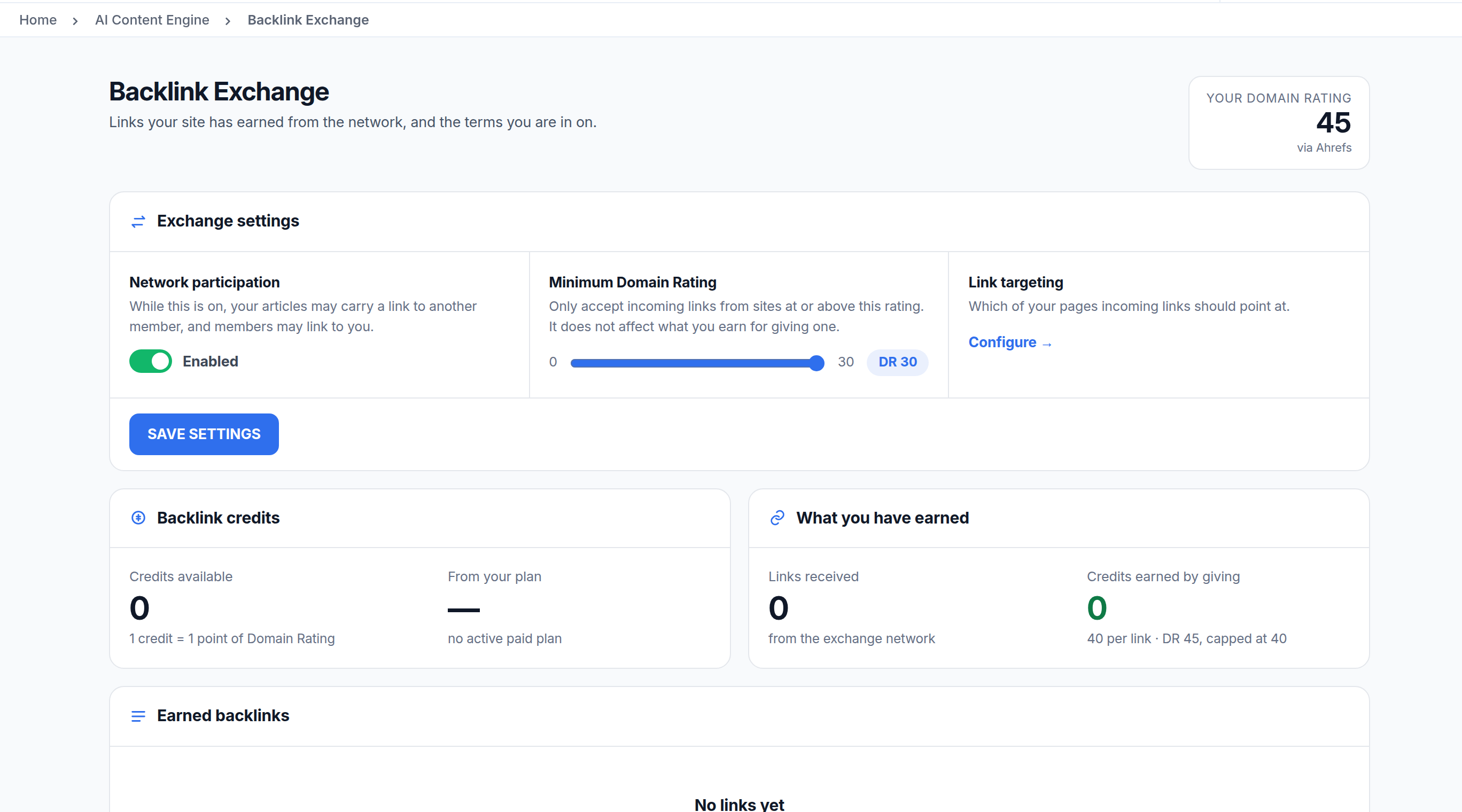Click the Enabled label
The image size is (1462, 812).
click(211, 362)
